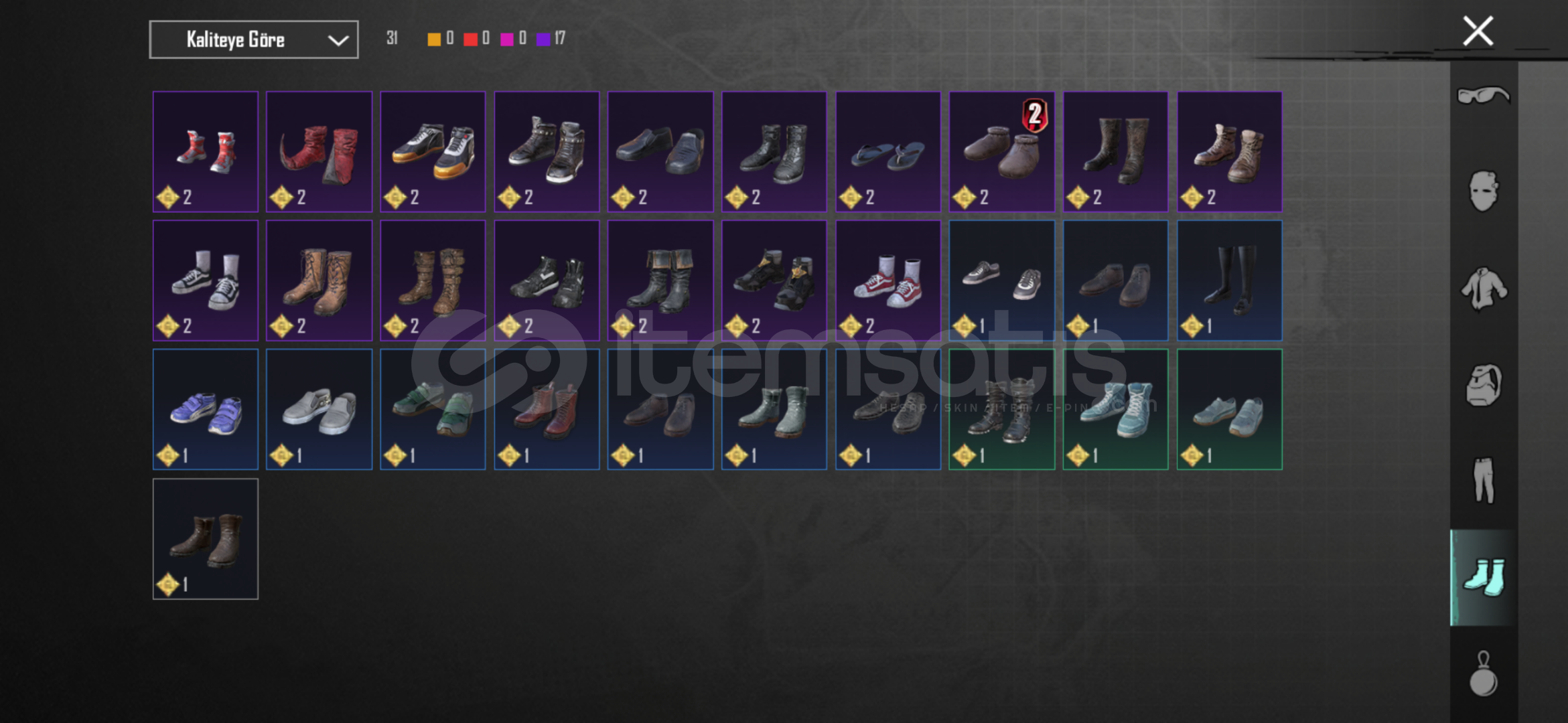Expand the Kaliteye Göre sort dropdown

coord(254,39)
